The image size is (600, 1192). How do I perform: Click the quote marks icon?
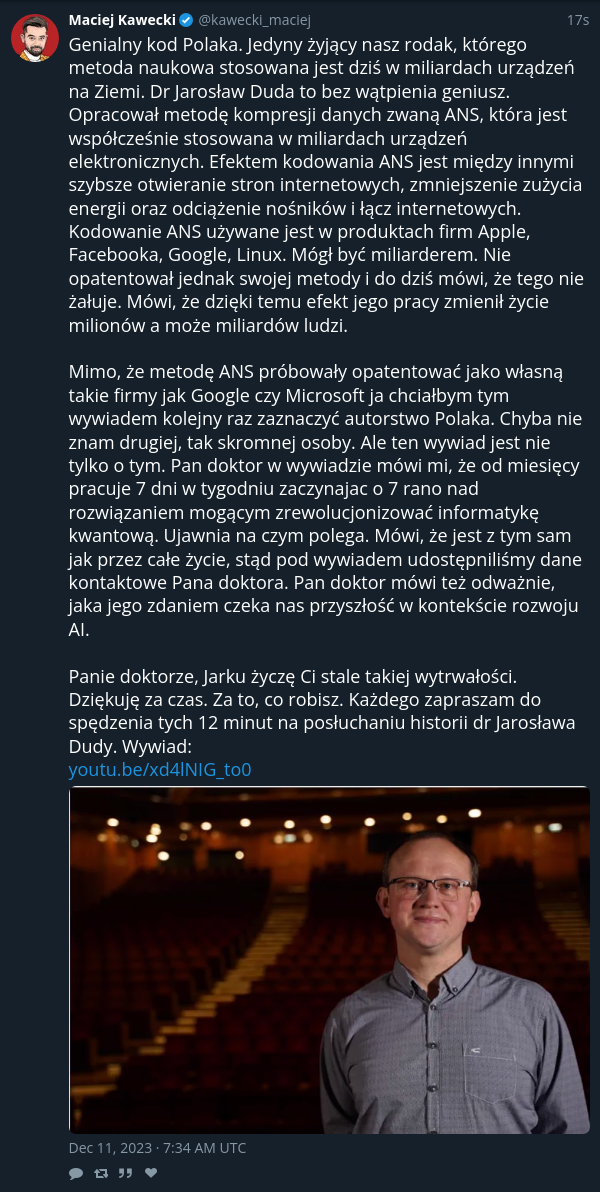click(x=125, y=1174)
